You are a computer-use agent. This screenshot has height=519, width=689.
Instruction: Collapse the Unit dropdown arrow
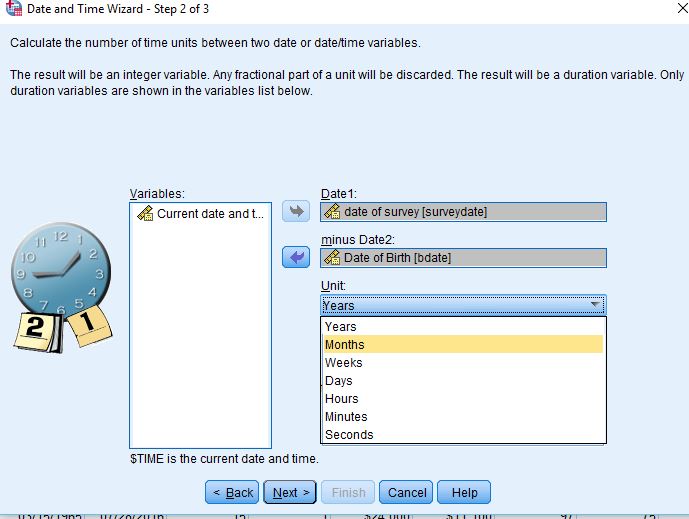595,305
